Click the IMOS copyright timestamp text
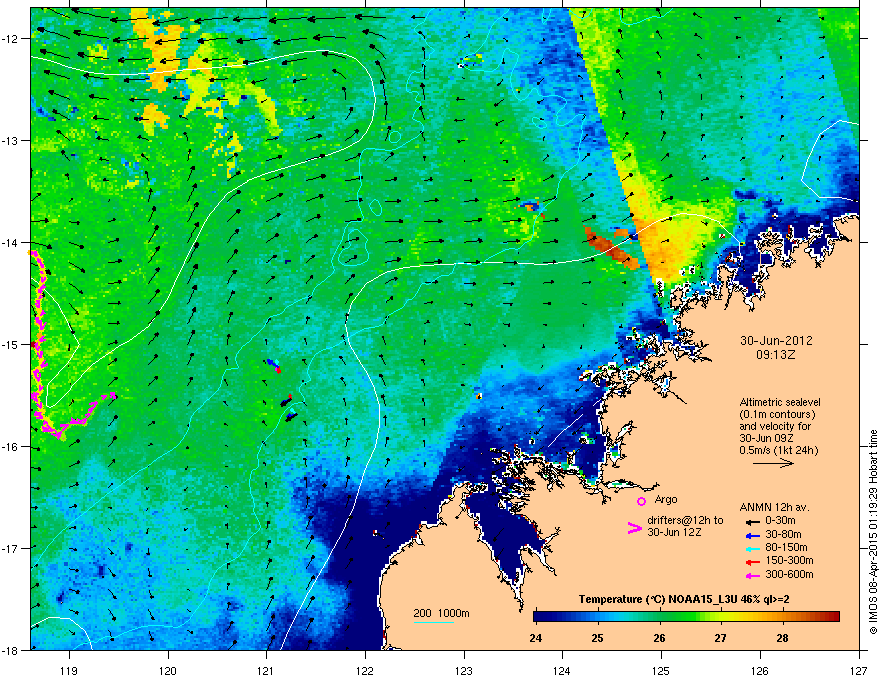Screen dimensions: 880x680 tap(873, 532)
